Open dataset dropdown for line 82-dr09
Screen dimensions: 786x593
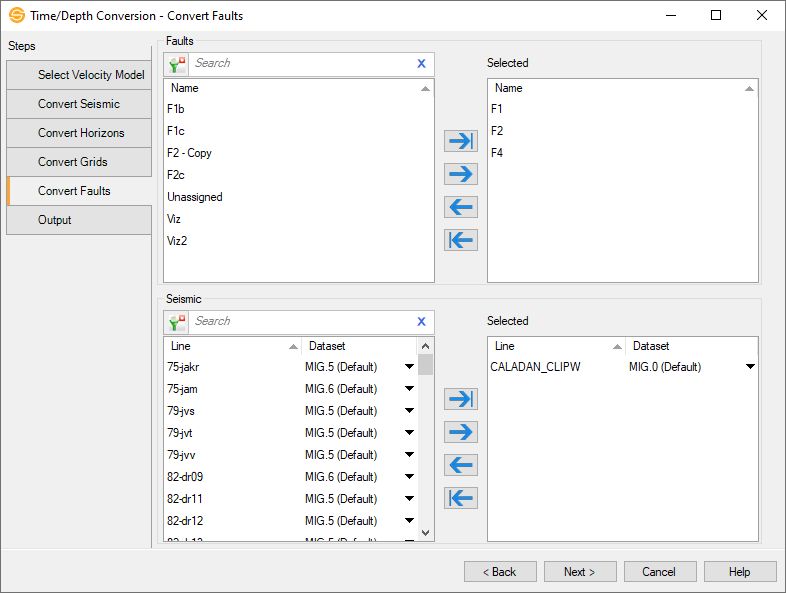409,477
